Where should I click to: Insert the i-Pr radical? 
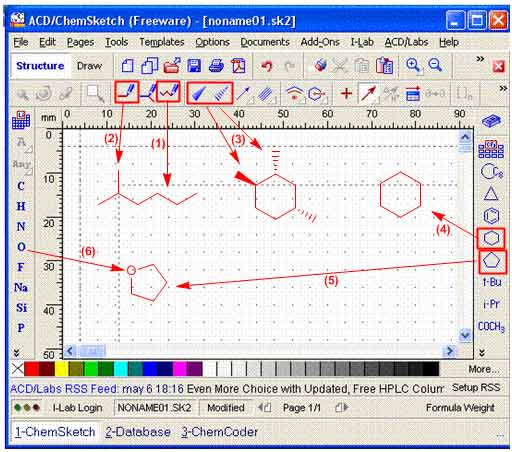[x=492, y=304]
